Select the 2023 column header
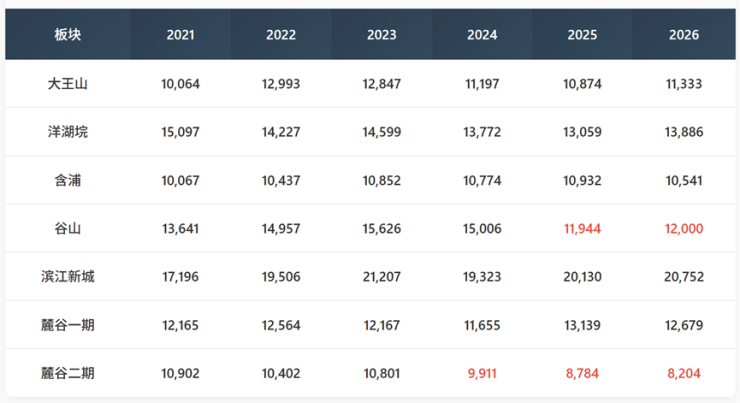Screen dimensions: 740x403 pos(382,35)
